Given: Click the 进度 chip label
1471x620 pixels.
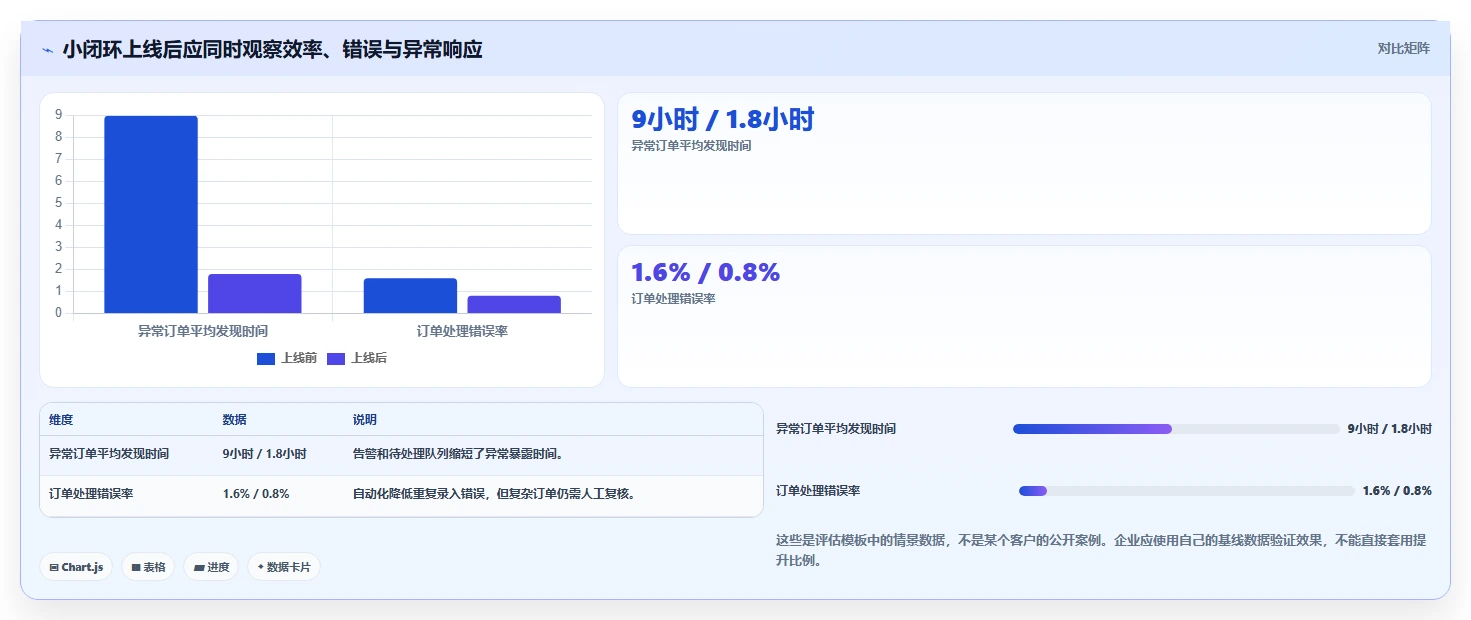Looking at the screenshot, I should coord(218,567).
